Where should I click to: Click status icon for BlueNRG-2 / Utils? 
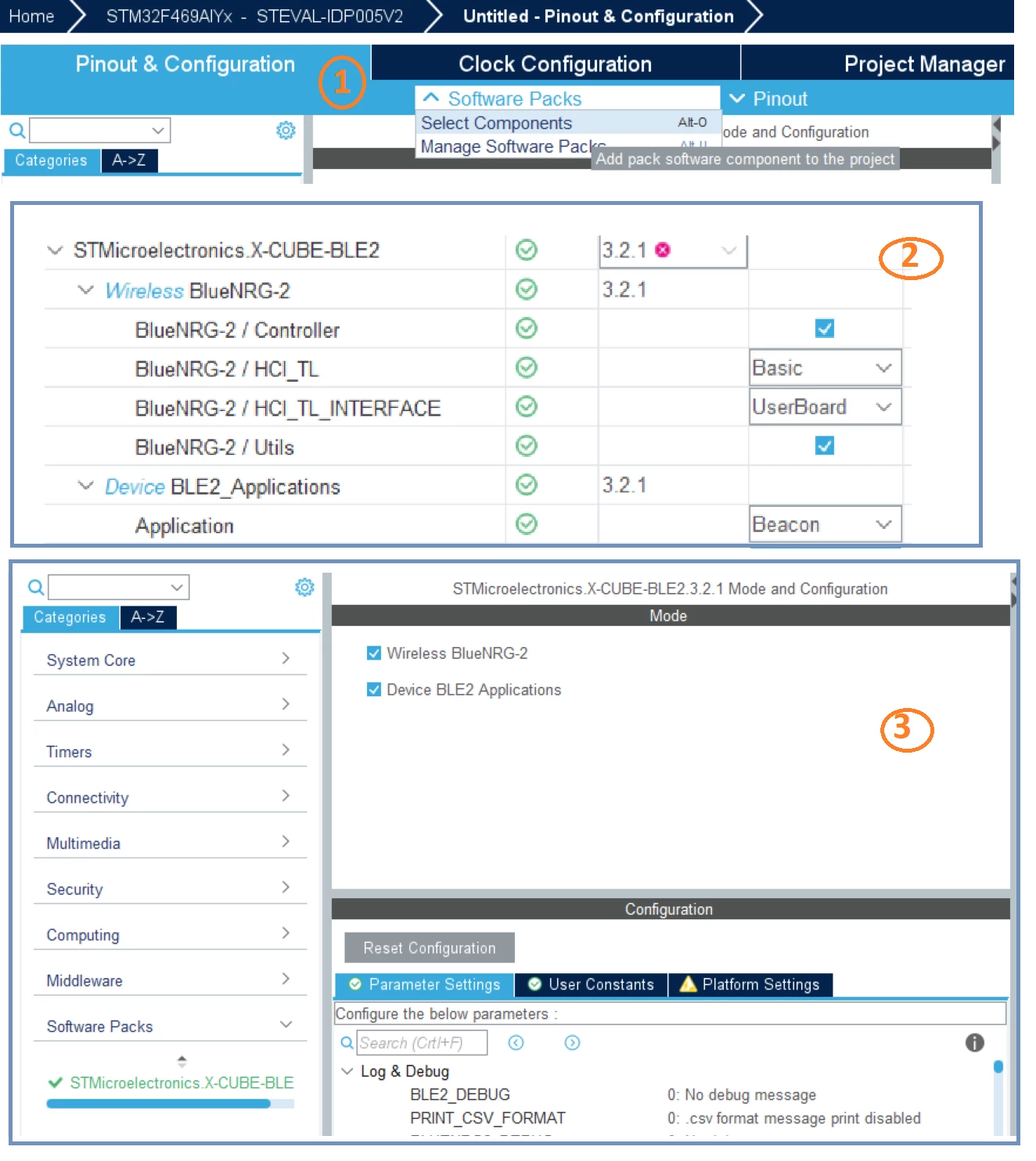point(527,445)
